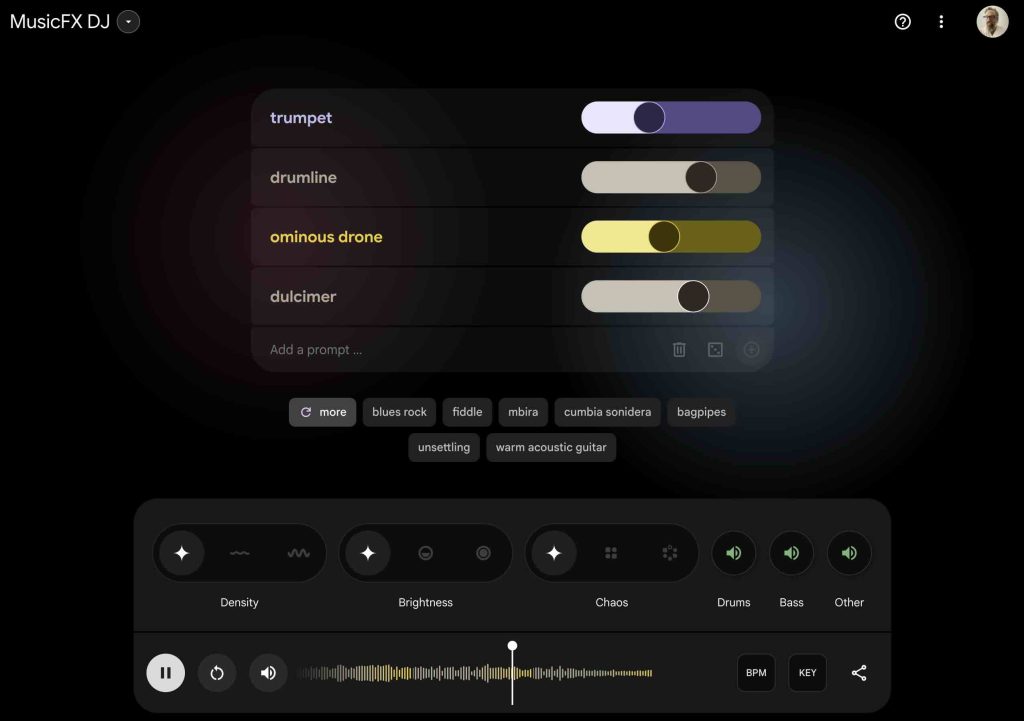Click the dice icon for random prompt
Image resolution: width=1024 pixels, height=721 pixels.
[x=715, y=349]
